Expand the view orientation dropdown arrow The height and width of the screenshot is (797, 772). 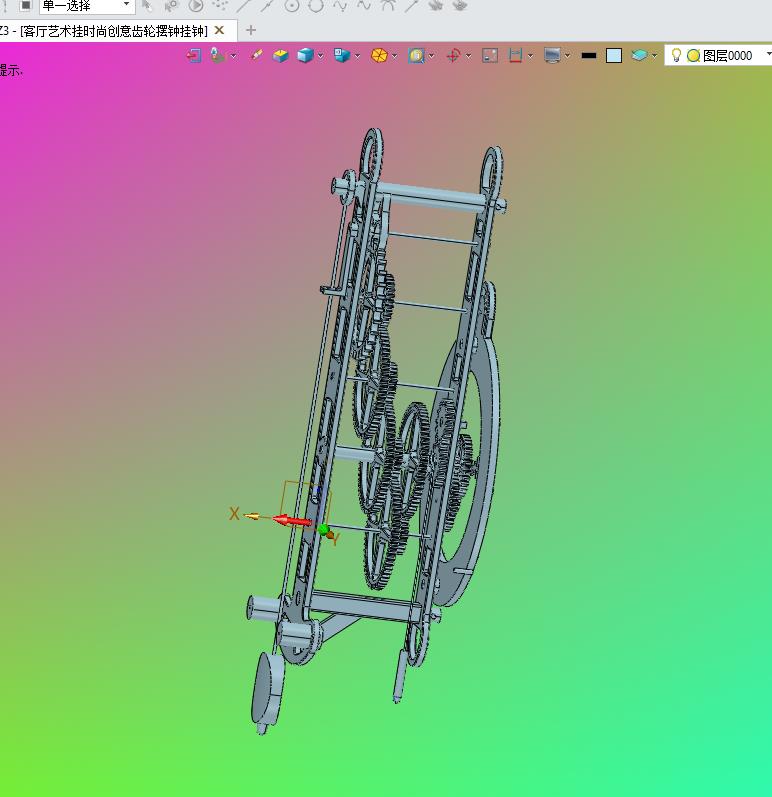coord(358,56)
